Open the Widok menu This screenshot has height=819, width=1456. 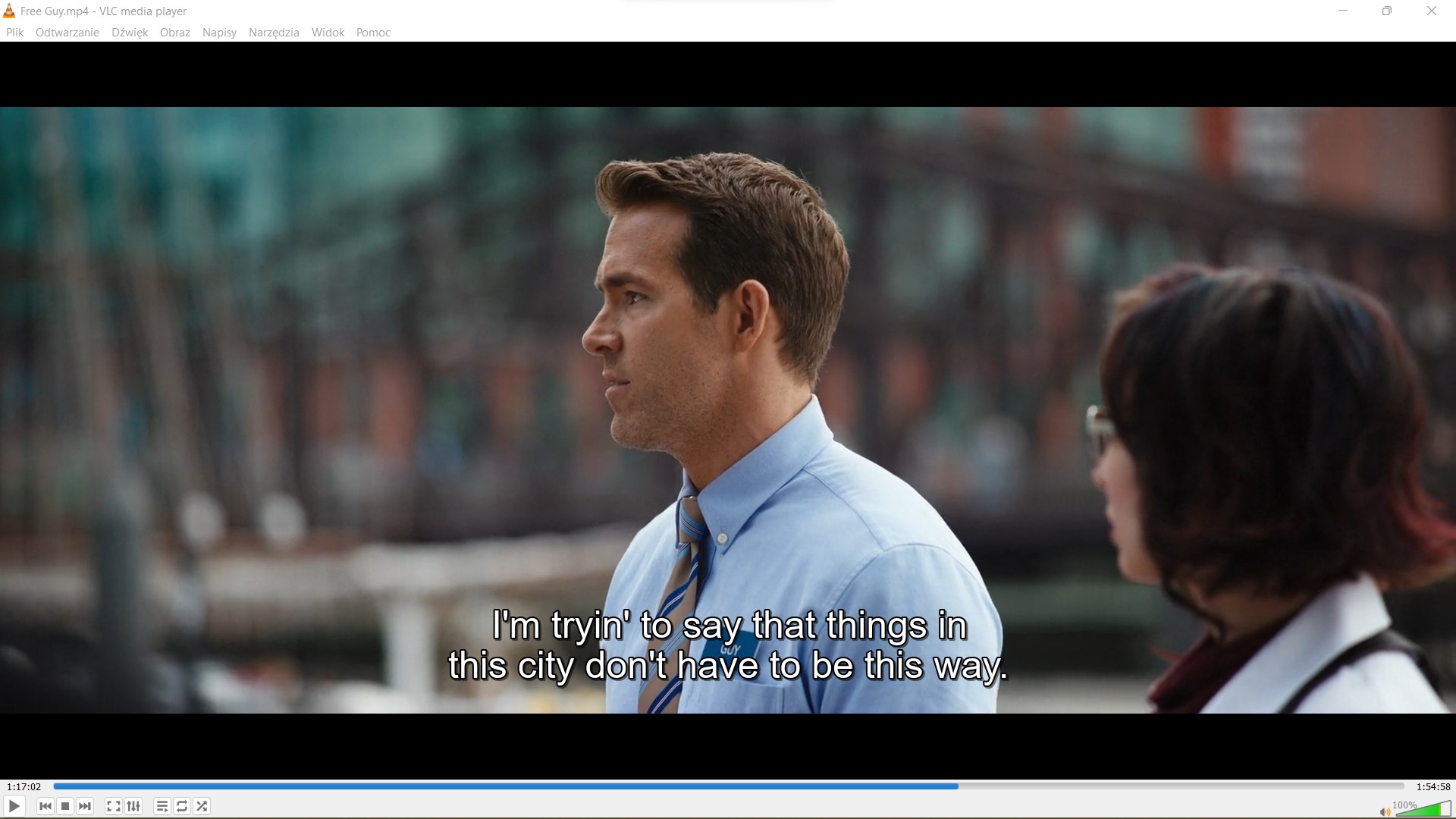click(x=328, y=33)
